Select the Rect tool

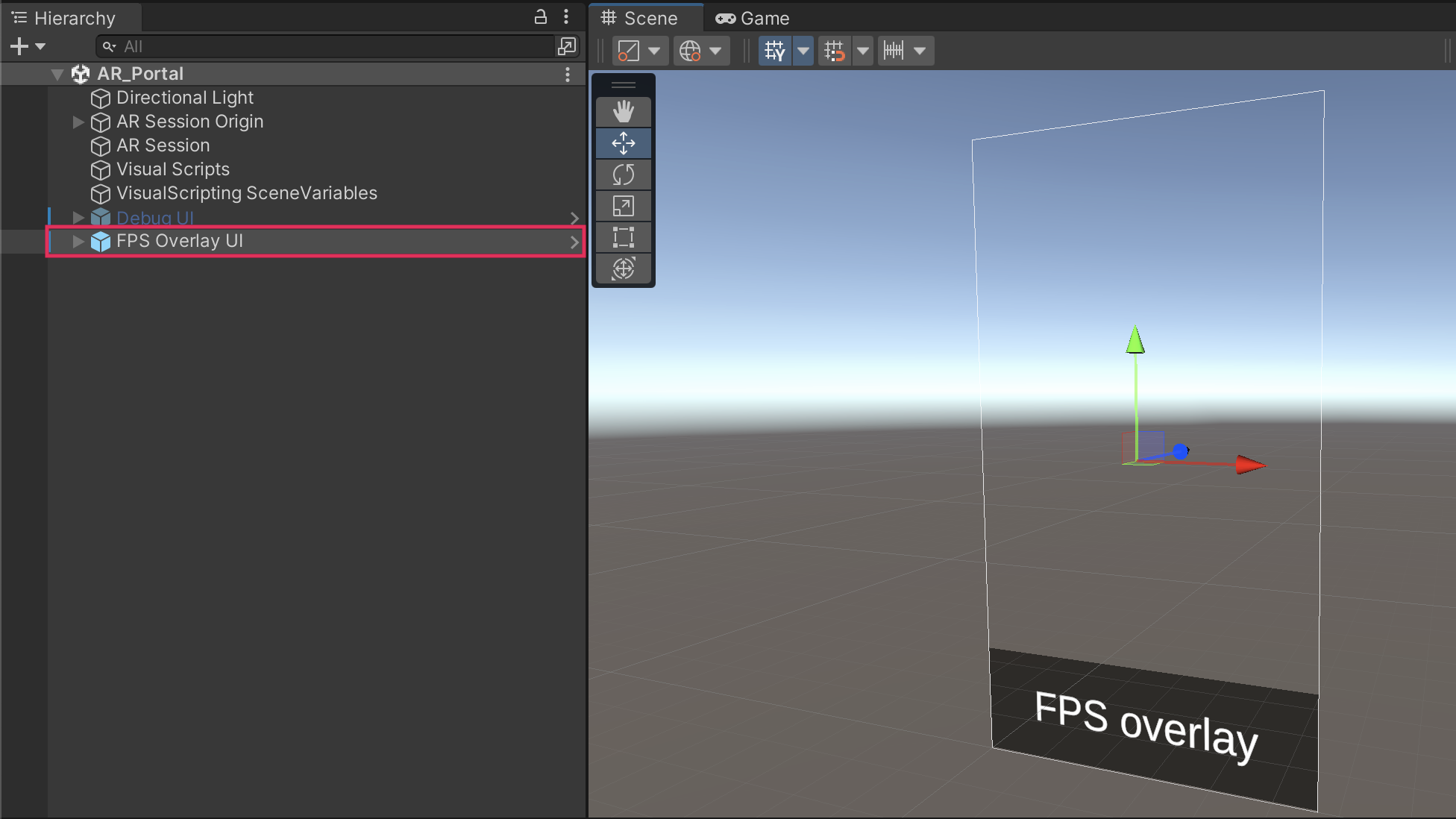pyautogui.click(x=623, y=237)
